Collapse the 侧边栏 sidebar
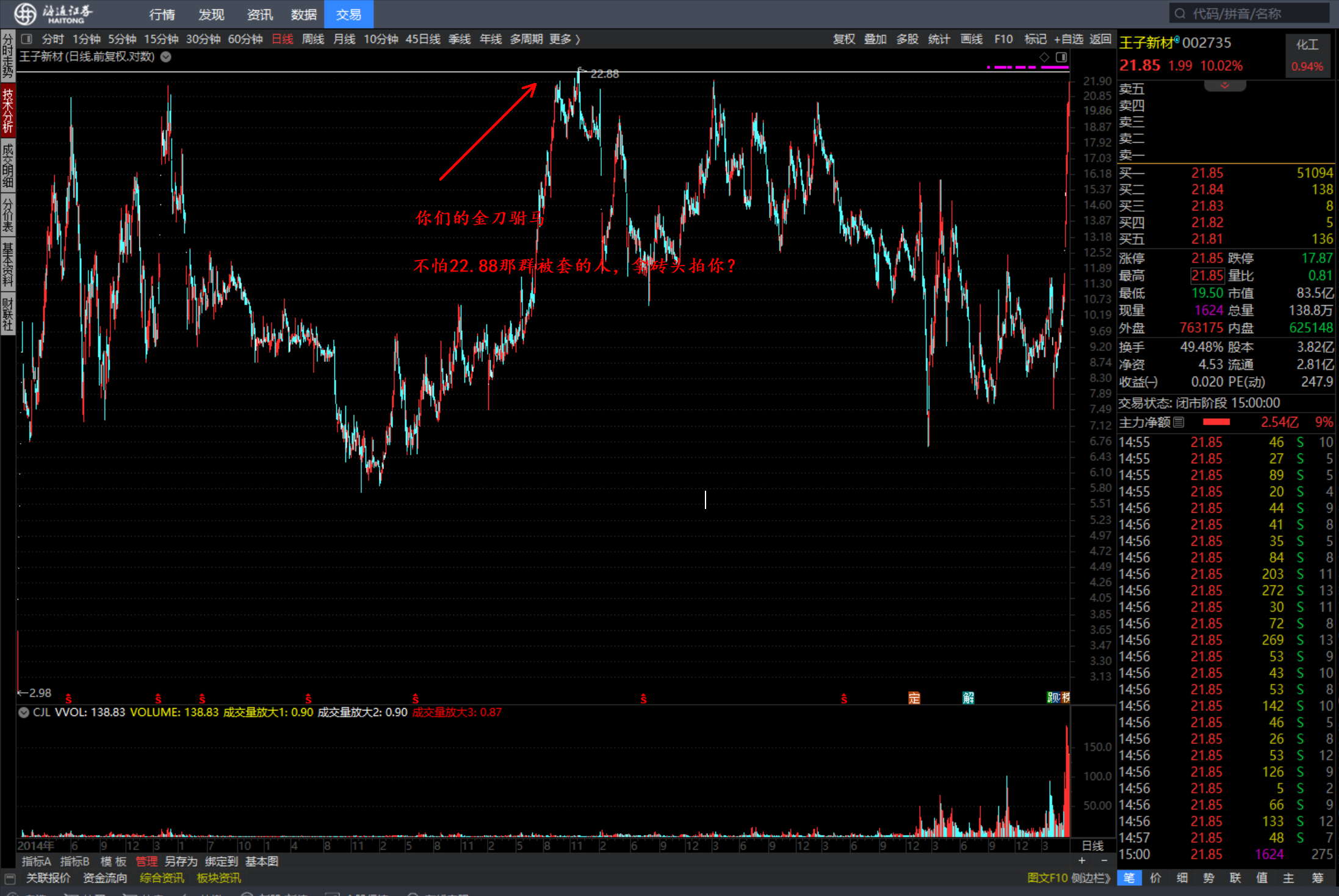The image size is (1339, 896). (1092, 878)
